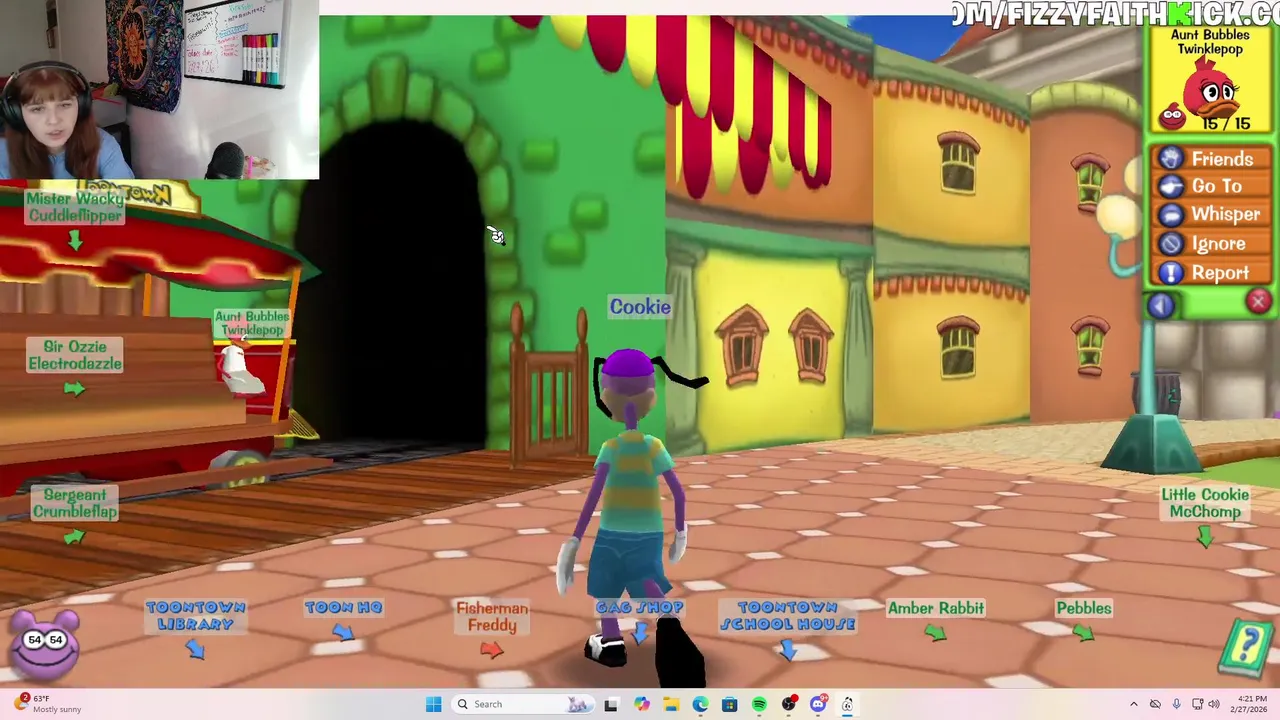This screenshot has width=1280, height=720.
Task: Click the Toontown Library label
Action: pyautogui.click(x=195, y=615)
